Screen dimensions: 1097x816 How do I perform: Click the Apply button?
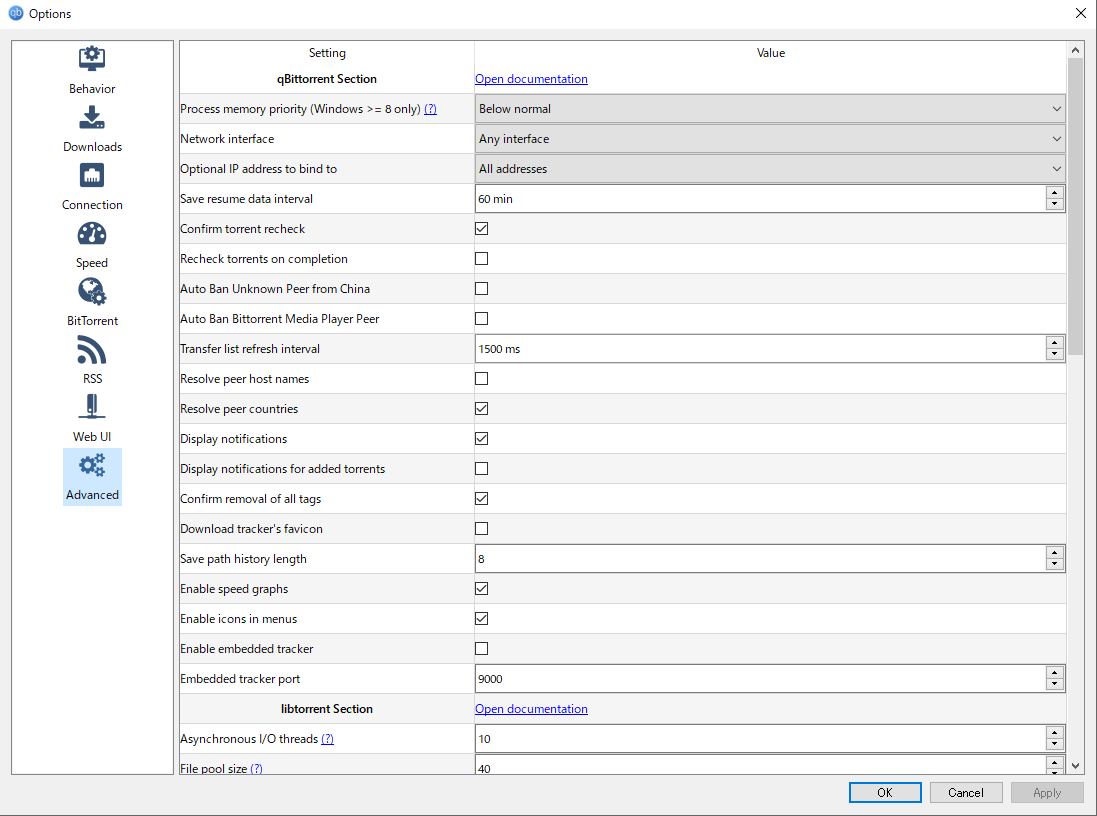click(x=1047, y=793)
